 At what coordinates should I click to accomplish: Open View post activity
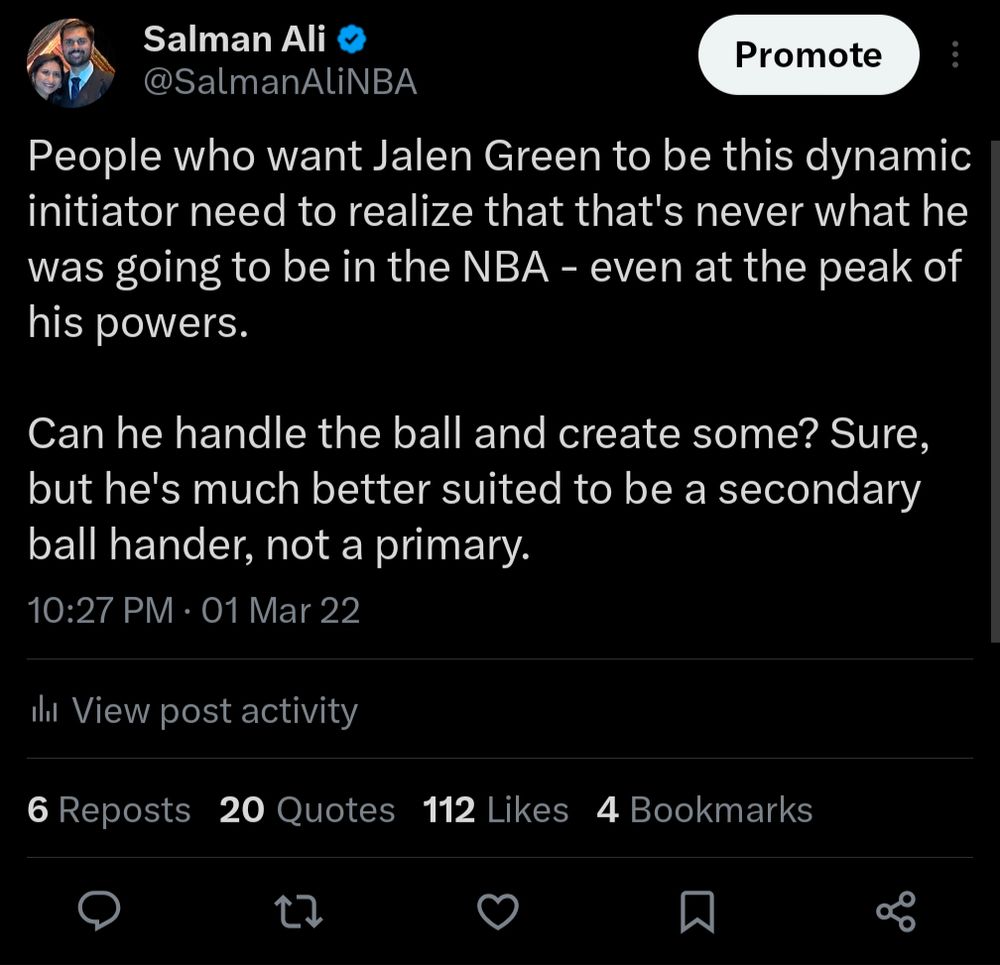pyautogui.click(x=214, y=711)
